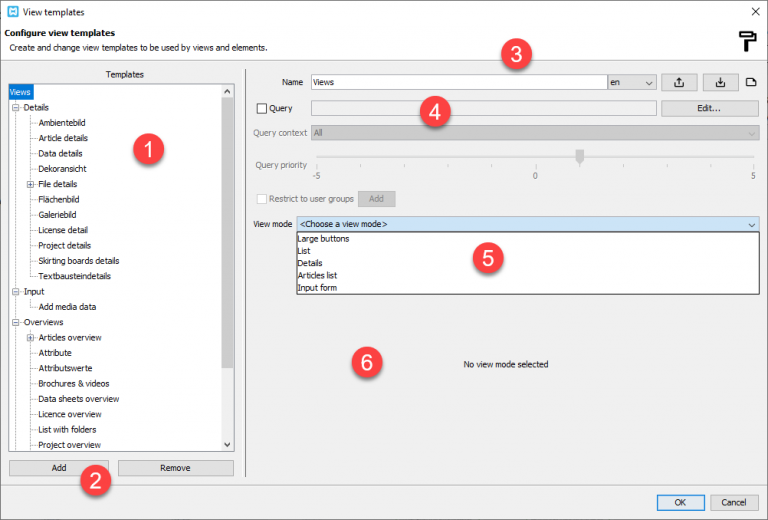Select Textbausteindetails template

point(74,276)
